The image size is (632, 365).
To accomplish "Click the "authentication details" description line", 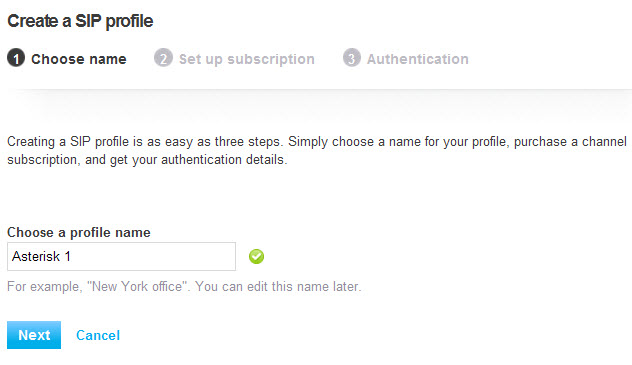I will tap(148, 160).
